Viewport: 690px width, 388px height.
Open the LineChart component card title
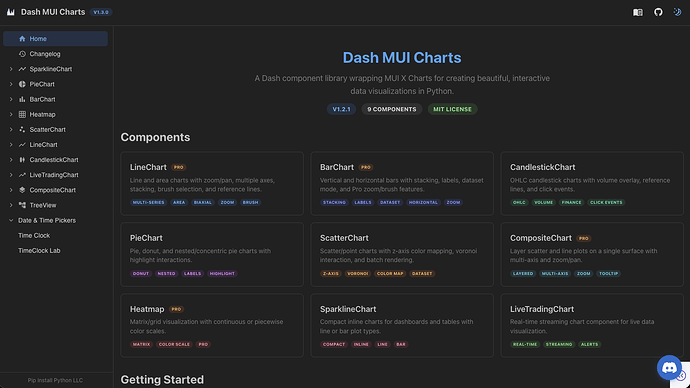click(148, 167)
